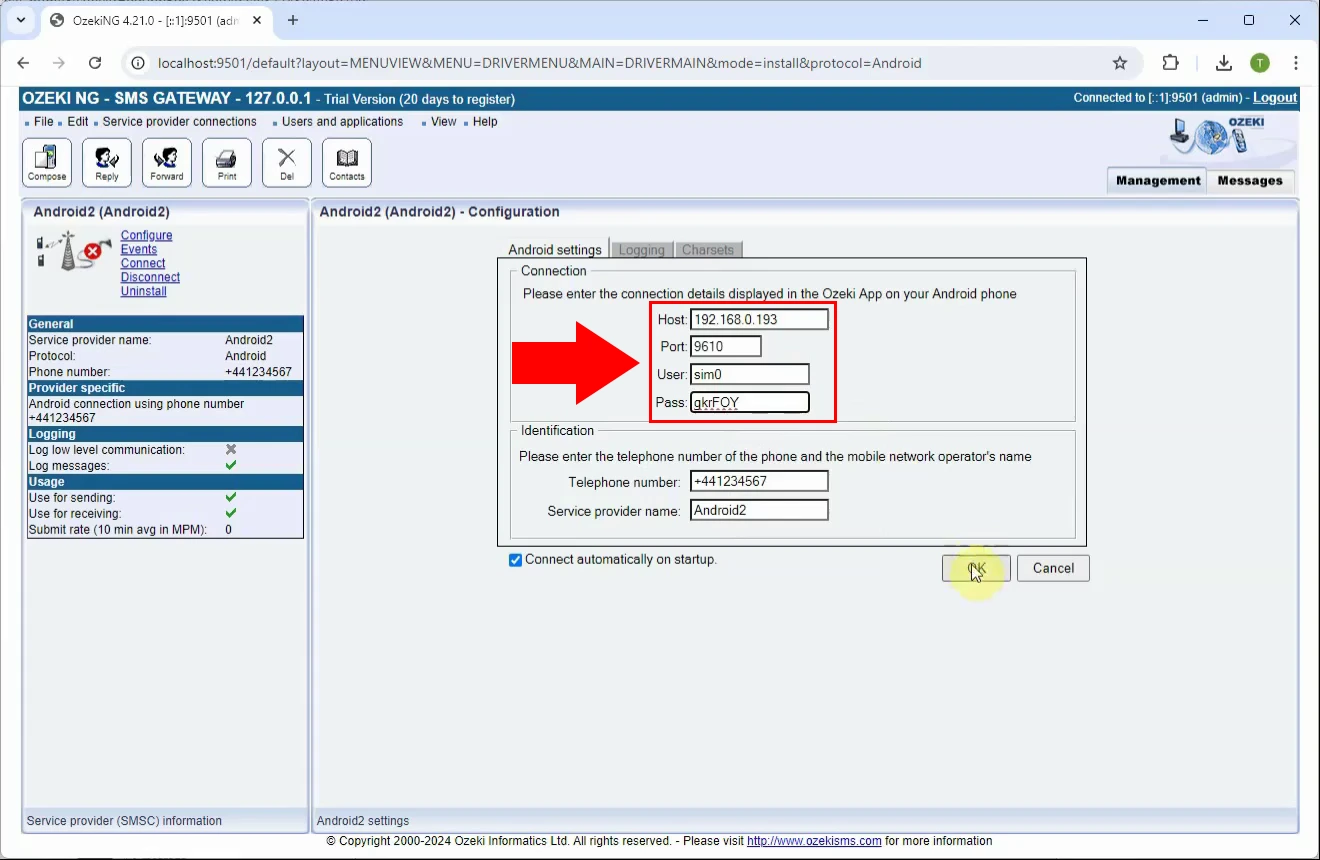
Task: Open the browser downloads icon
Action: coord(1223,63)
